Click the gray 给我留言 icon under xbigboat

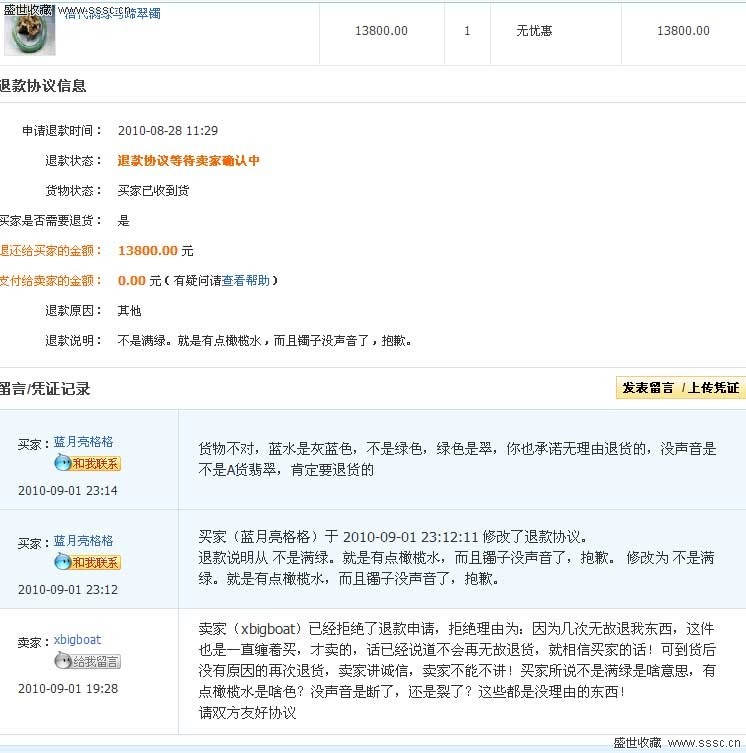click(87, 661)
